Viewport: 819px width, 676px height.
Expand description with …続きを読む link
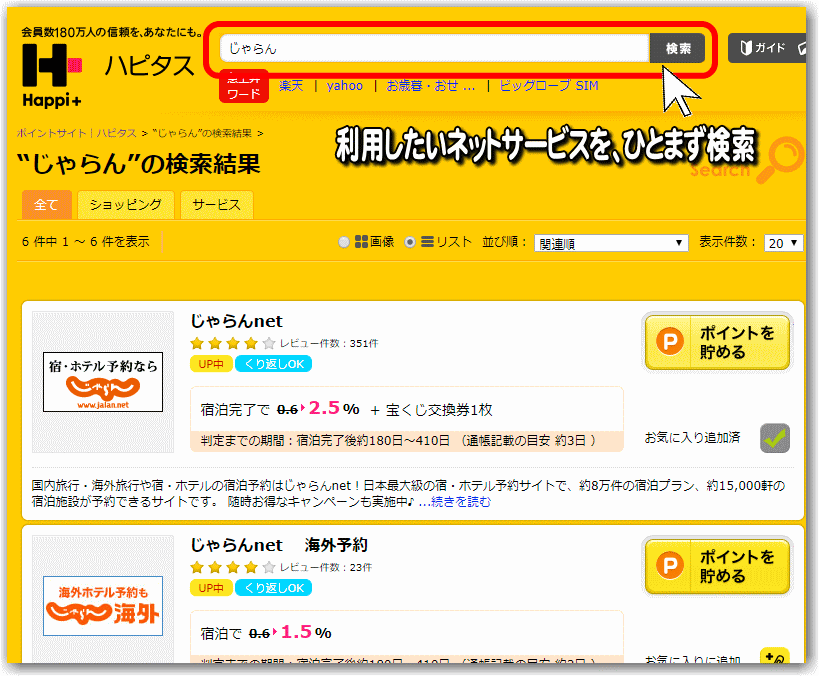[x=454, y=502]
